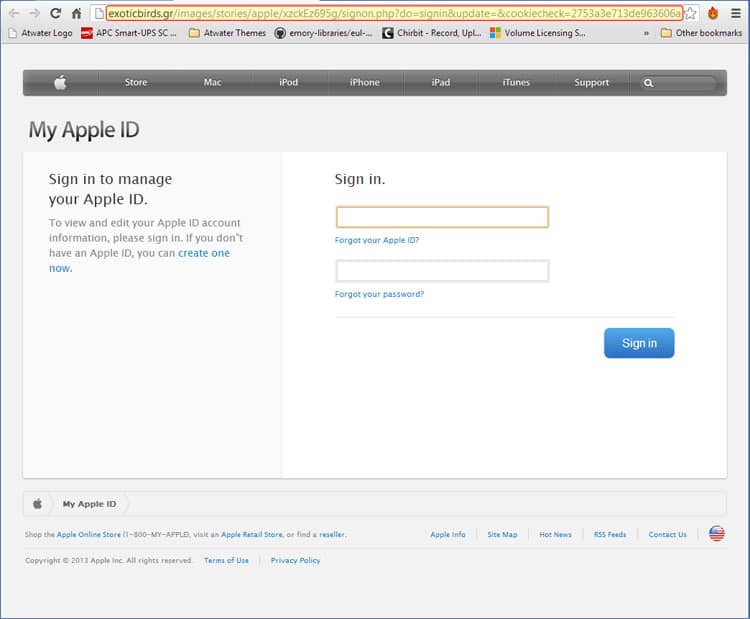Click the blue Sign in button
Screen dimensions: 750x619
(x=639, y=343)
